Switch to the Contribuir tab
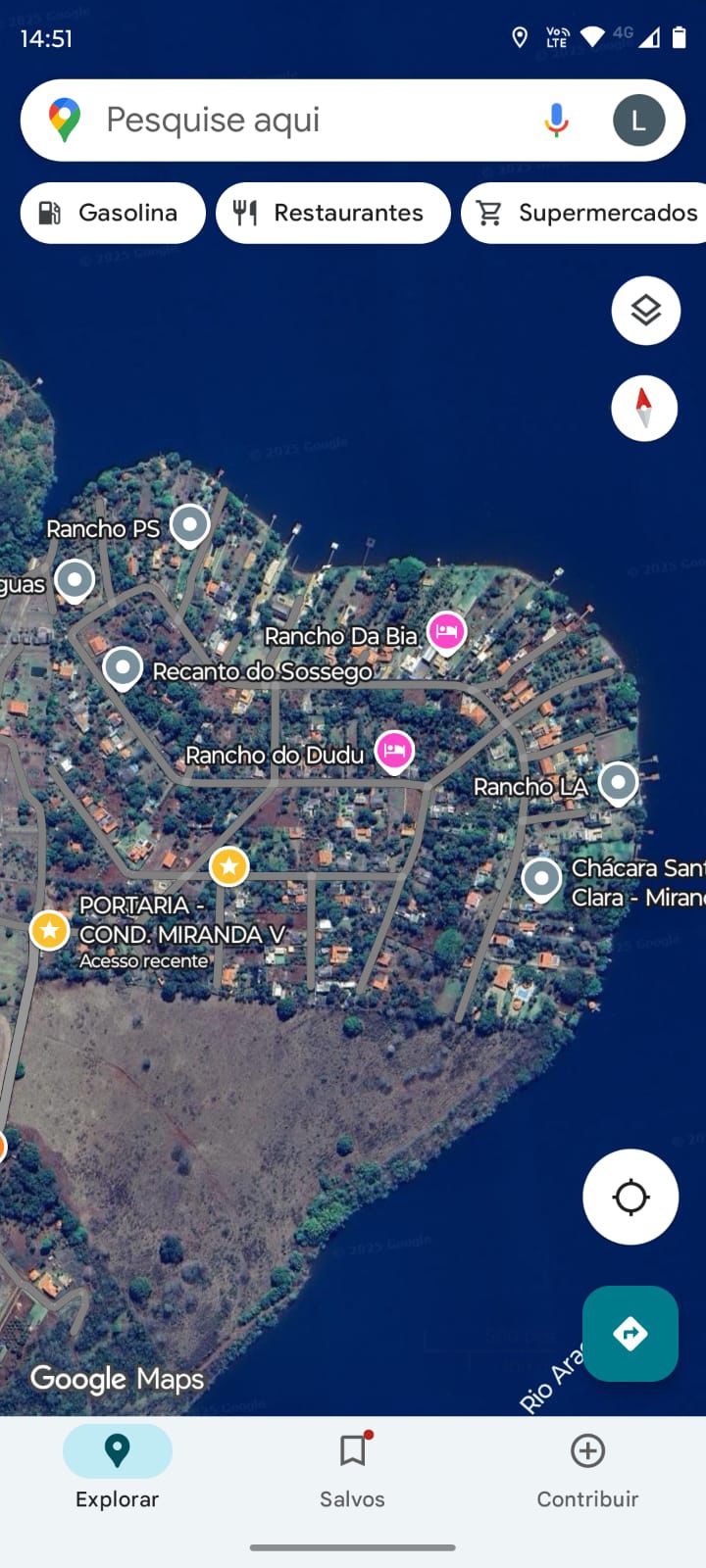 coord(587,1470)
